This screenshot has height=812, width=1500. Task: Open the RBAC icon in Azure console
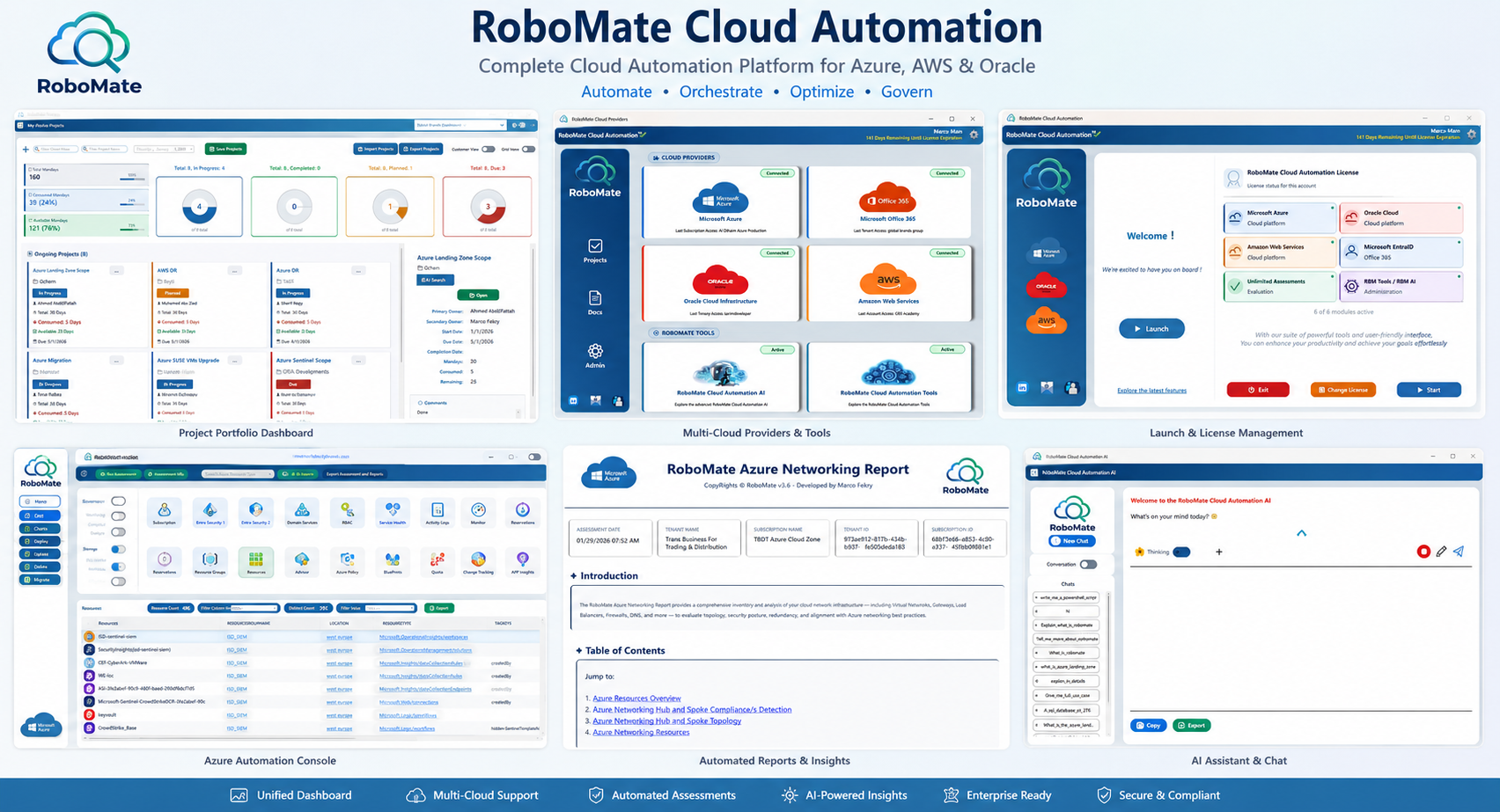[348, 512]
